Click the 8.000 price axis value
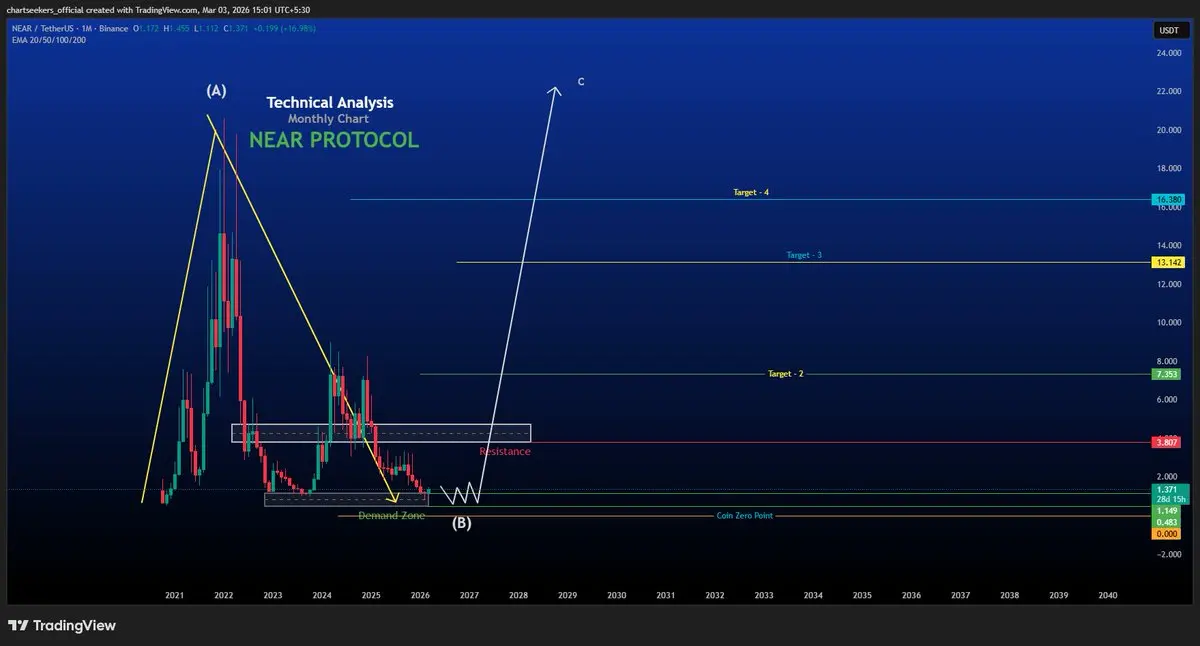This screenshot has height=646, width=1200. point(1169,361)
